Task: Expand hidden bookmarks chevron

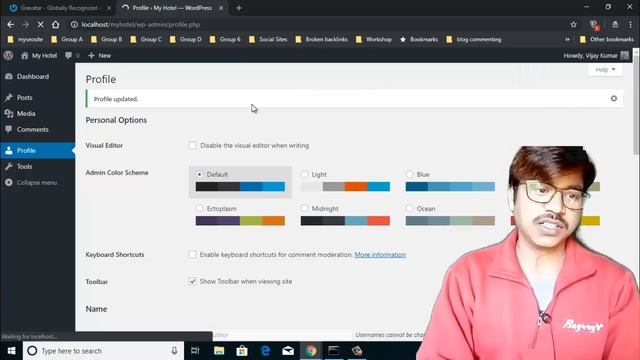Action: coord(567,40)
